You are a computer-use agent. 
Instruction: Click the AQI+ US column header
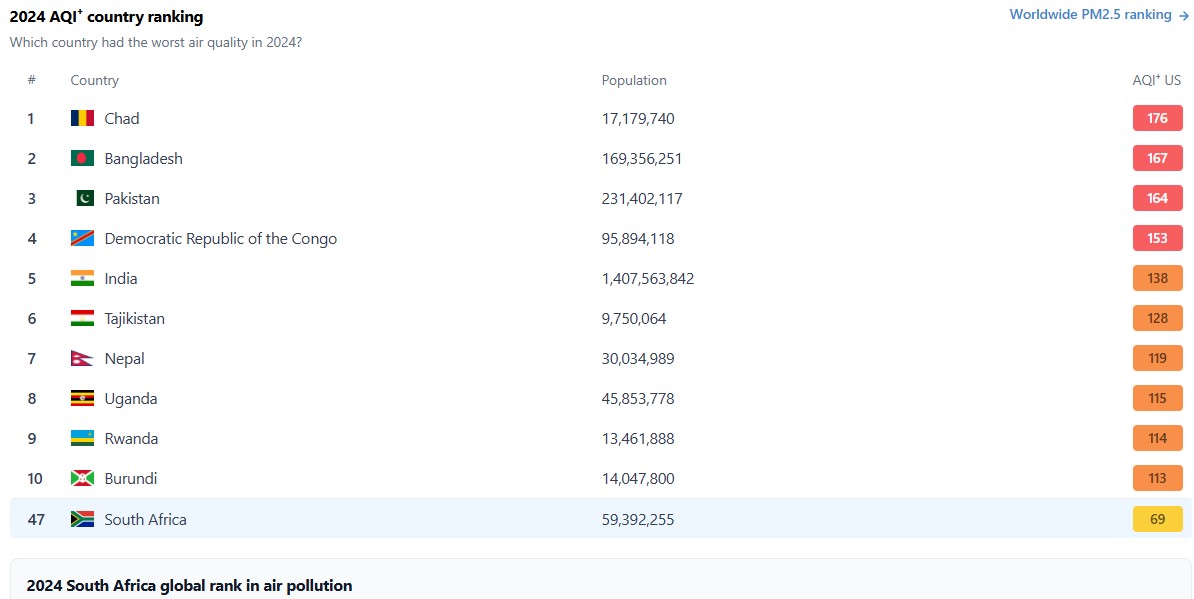1156,80
